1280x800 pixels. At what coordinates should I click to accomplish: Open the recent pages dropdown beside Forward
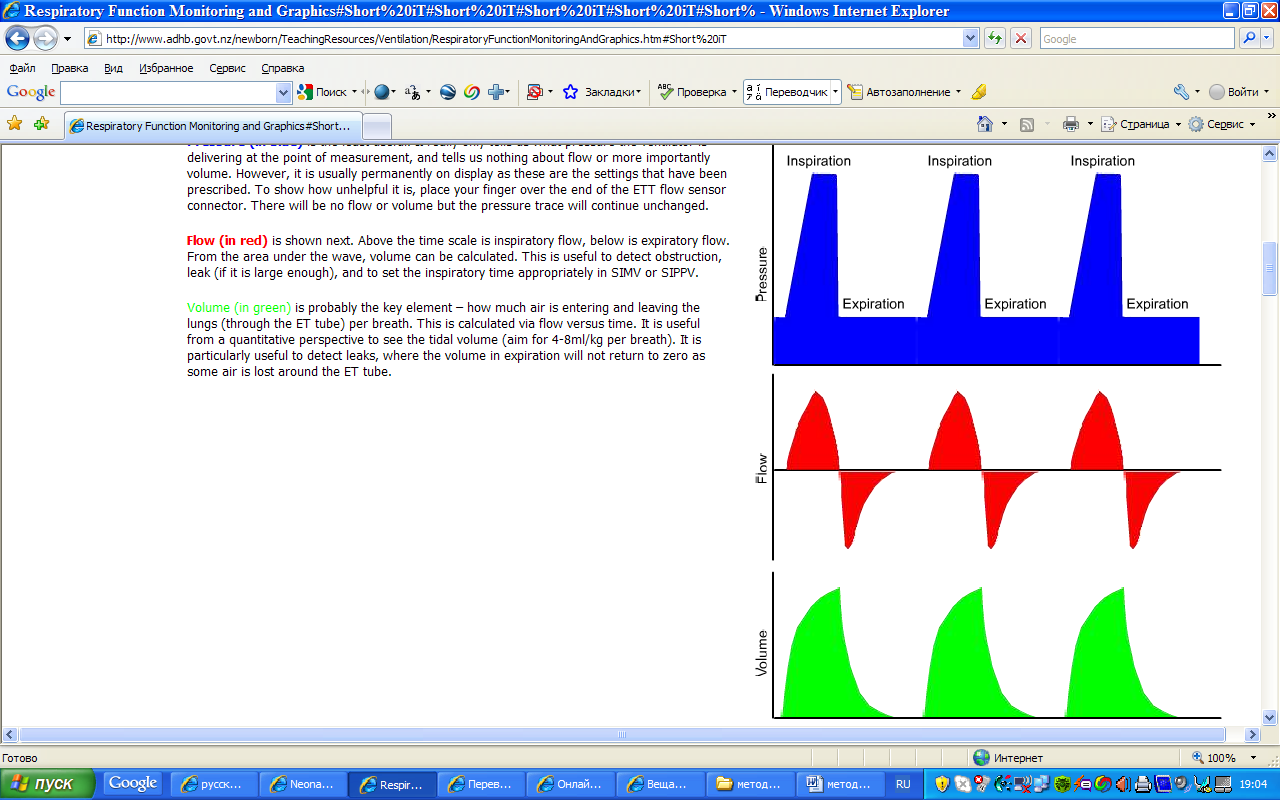click(x=67, y=39)
